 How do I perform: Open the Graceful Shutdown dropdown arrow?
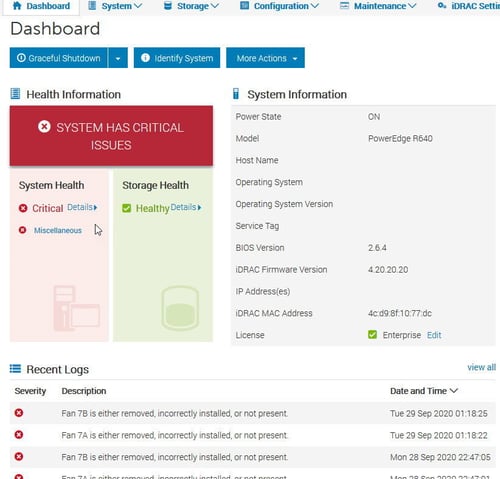pos(118,58)
